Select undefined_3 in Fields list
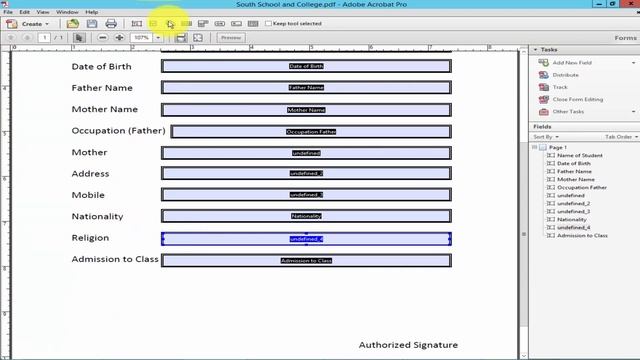Viewport: 640px width, 360px height. point(573,211)
